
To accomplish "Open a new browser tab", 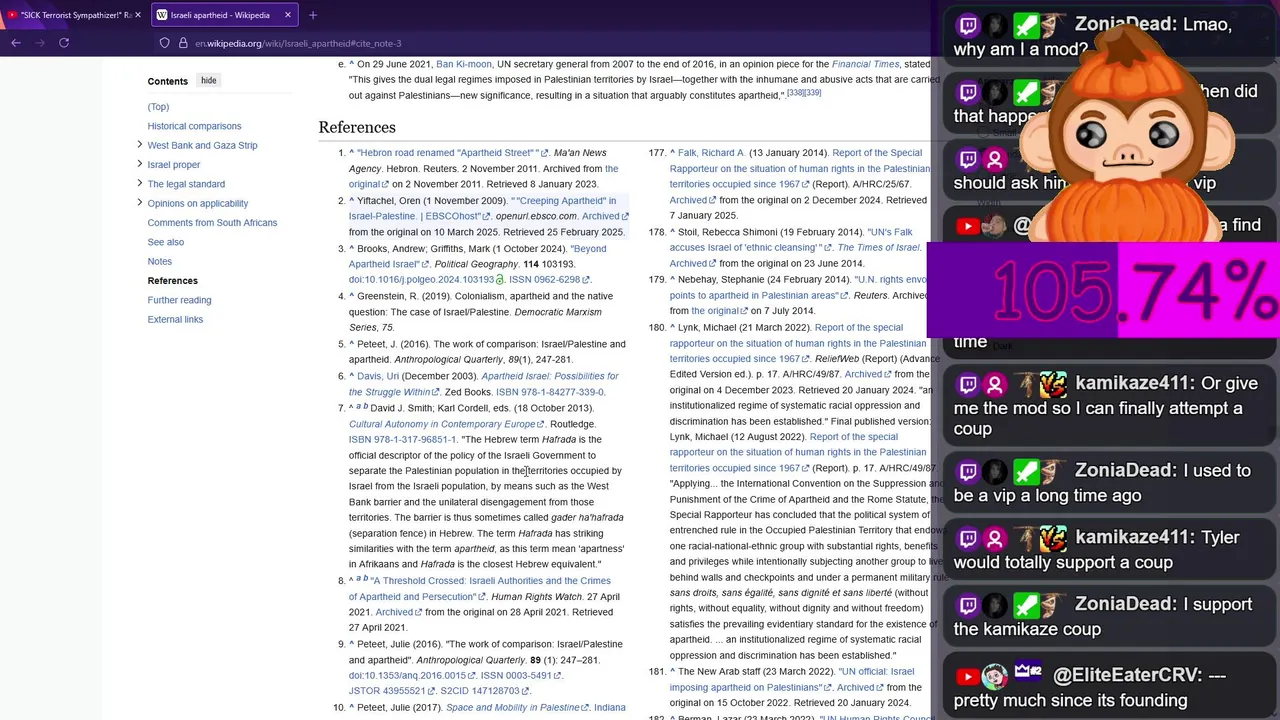I will (x=312, y=15).
